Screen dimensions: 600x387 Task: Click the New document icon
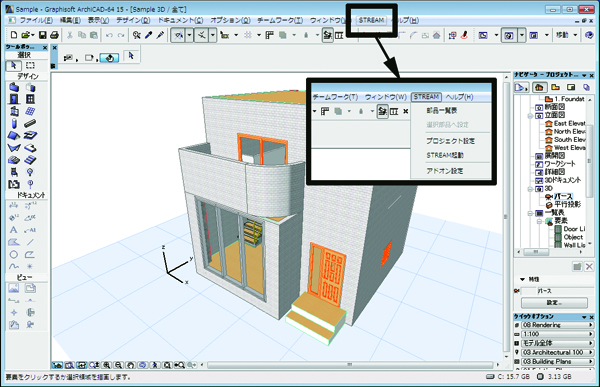(x=14, y=35)
